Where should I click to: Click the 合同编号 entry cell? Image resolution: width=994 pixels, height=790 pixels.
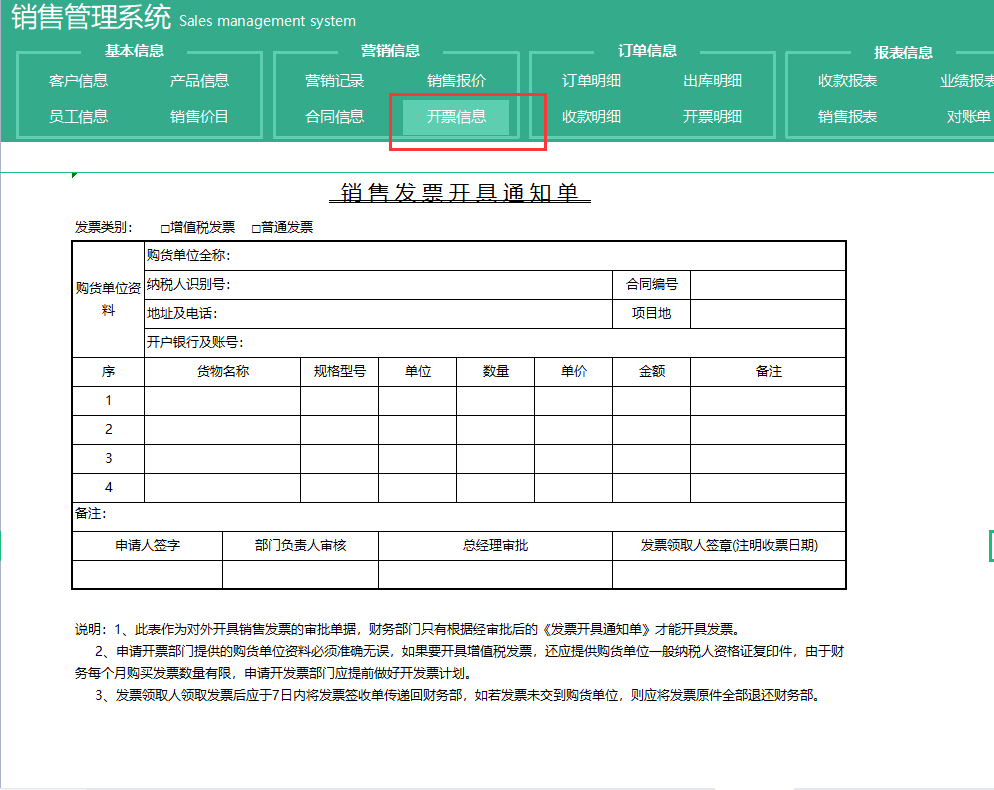pos(768,284)
